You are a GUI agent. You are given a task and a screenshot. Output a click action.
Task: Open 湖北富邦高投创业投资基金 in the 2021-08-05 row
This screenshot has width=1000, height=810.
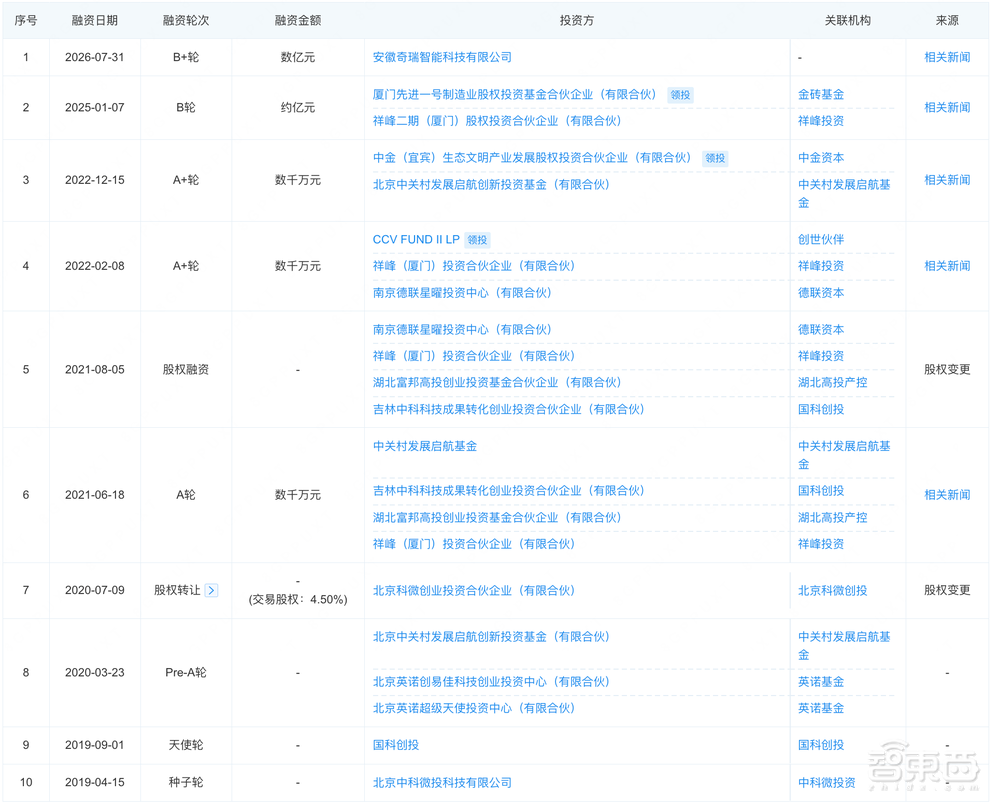coord(497,383)
